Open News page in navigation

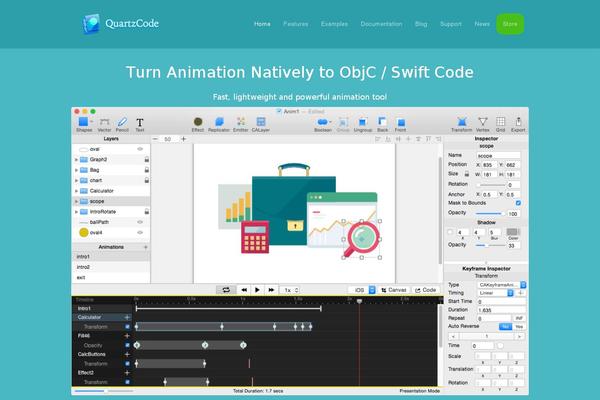coord(482,24)
